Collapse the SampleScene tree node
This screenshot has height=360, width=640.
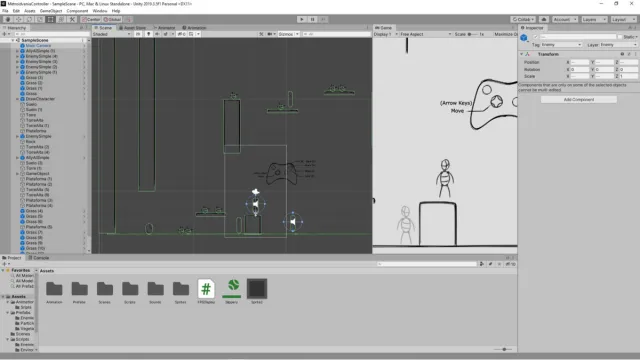(x=13, y=40)
